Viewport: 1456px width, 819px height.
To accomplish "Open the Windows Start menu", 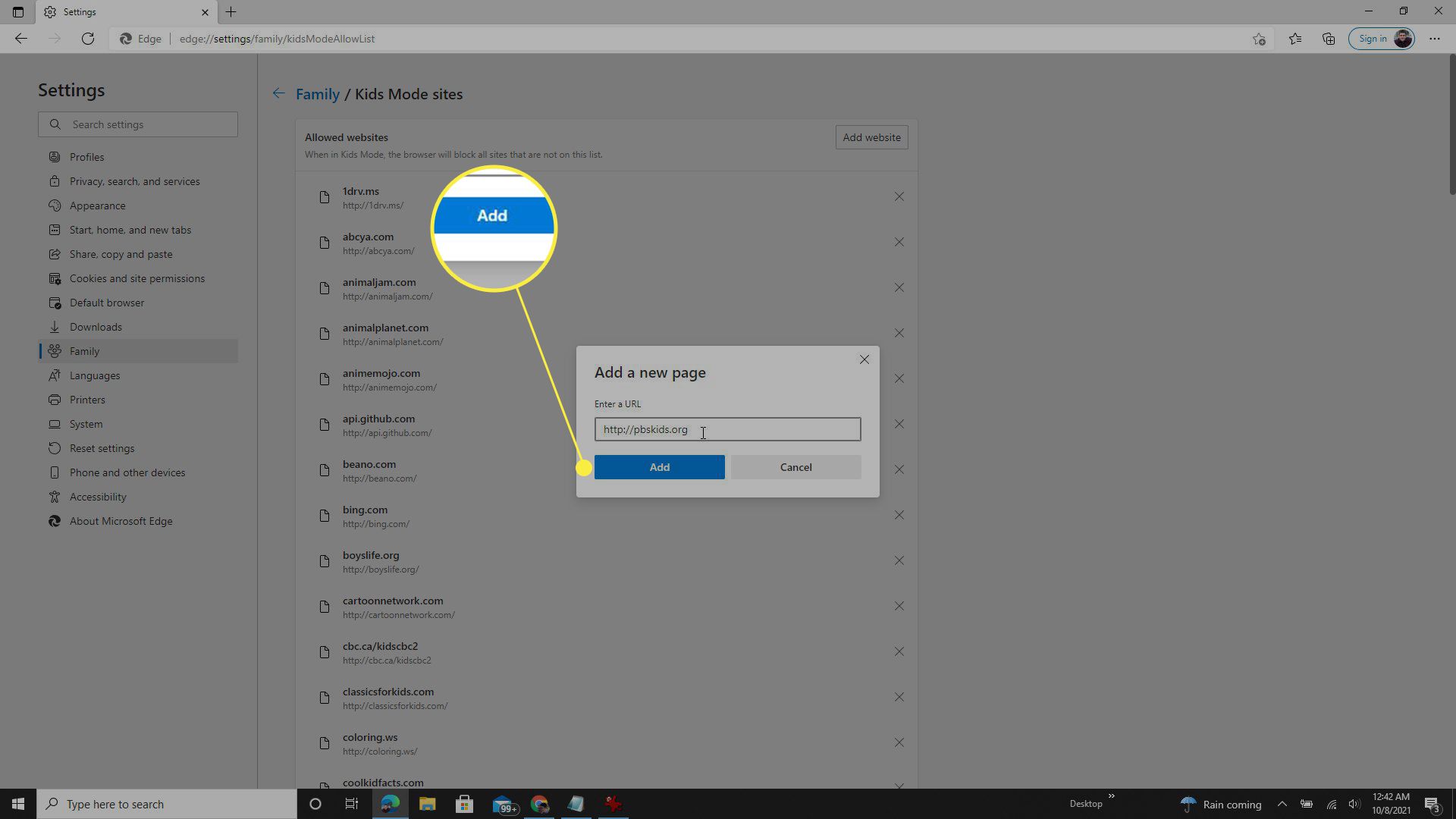I will point(18,804).
